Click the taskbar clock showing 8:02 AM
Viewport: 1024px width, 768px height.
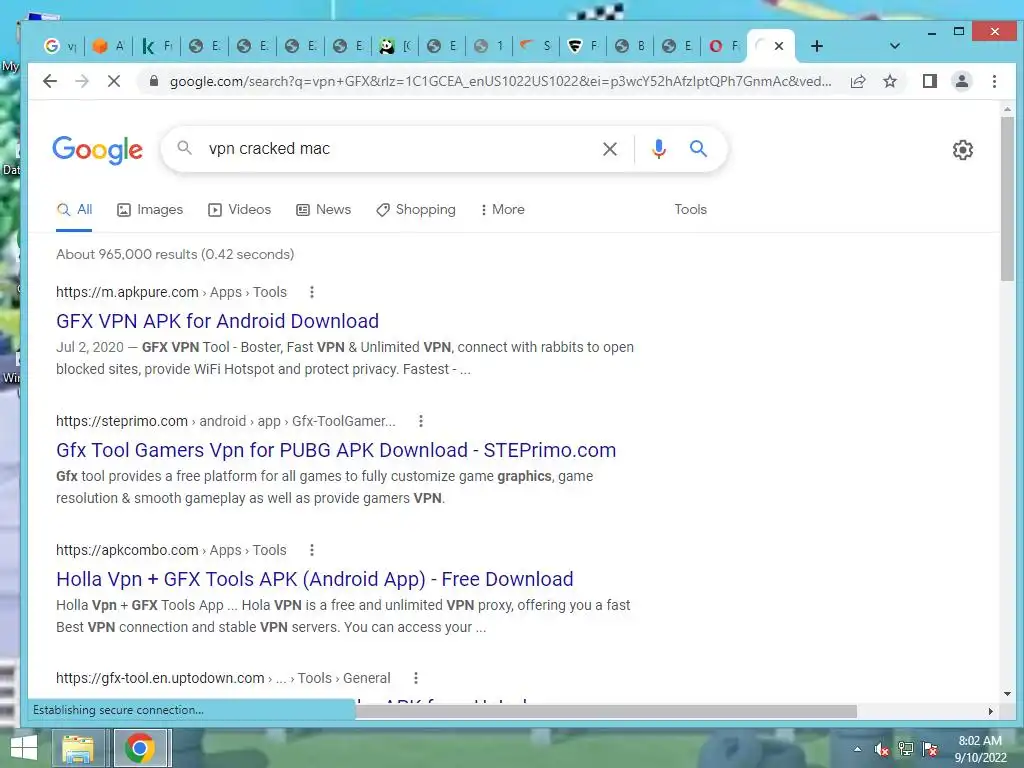click(x=980, y=749)
